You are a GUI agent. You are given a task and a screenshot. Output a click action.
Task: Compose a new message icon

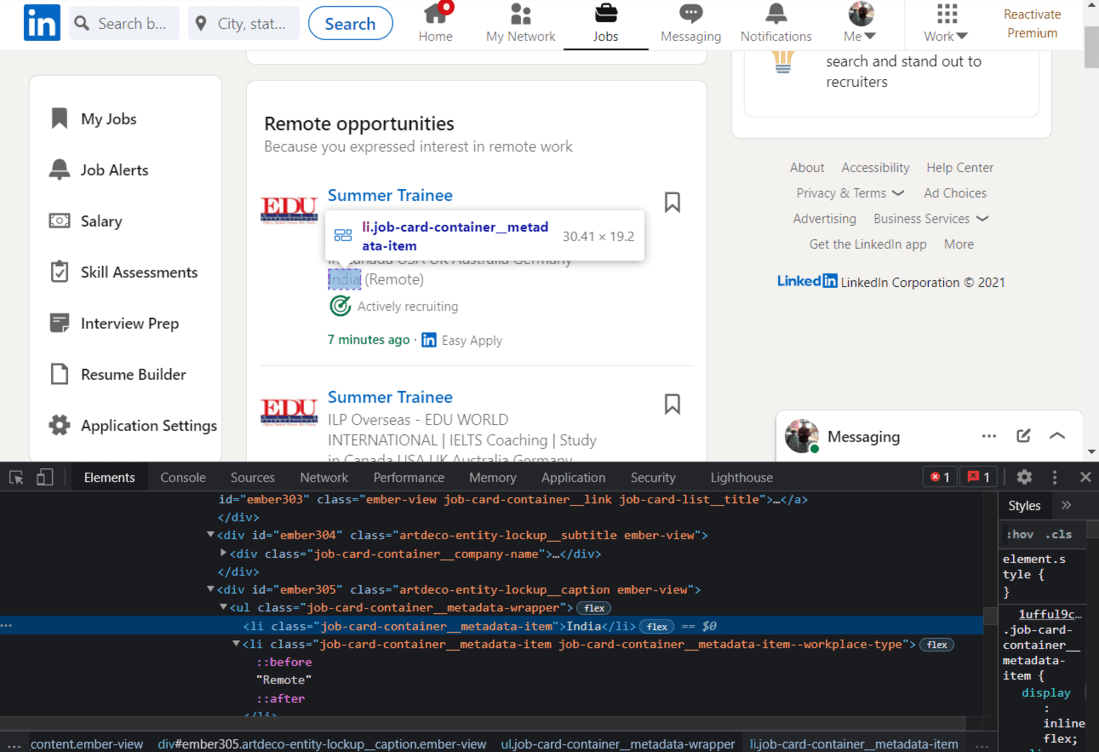(1023, 436)
